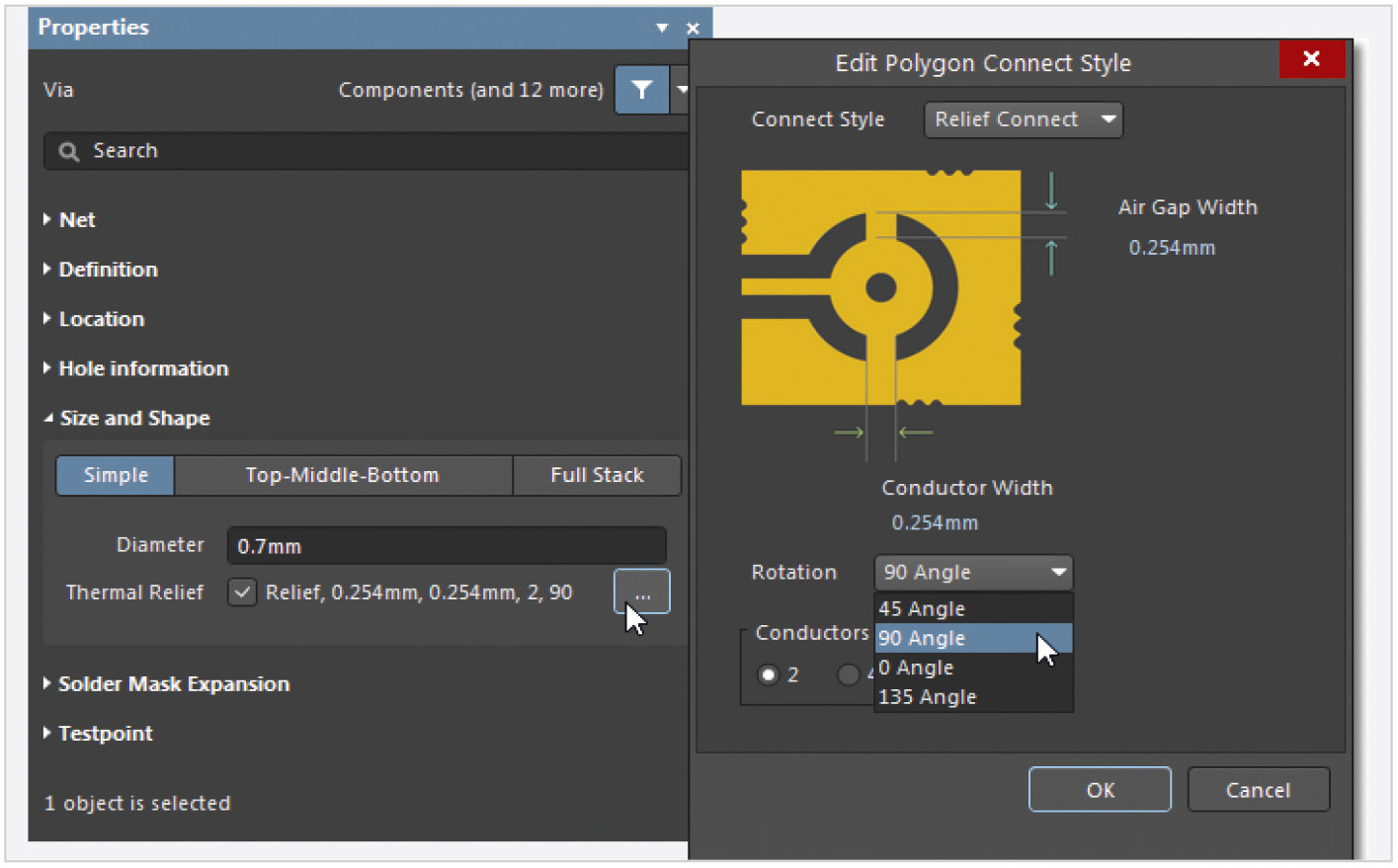Screen dimensions: 1398x868
Task: Expand the Net section
Action: (x=69, y=220)
